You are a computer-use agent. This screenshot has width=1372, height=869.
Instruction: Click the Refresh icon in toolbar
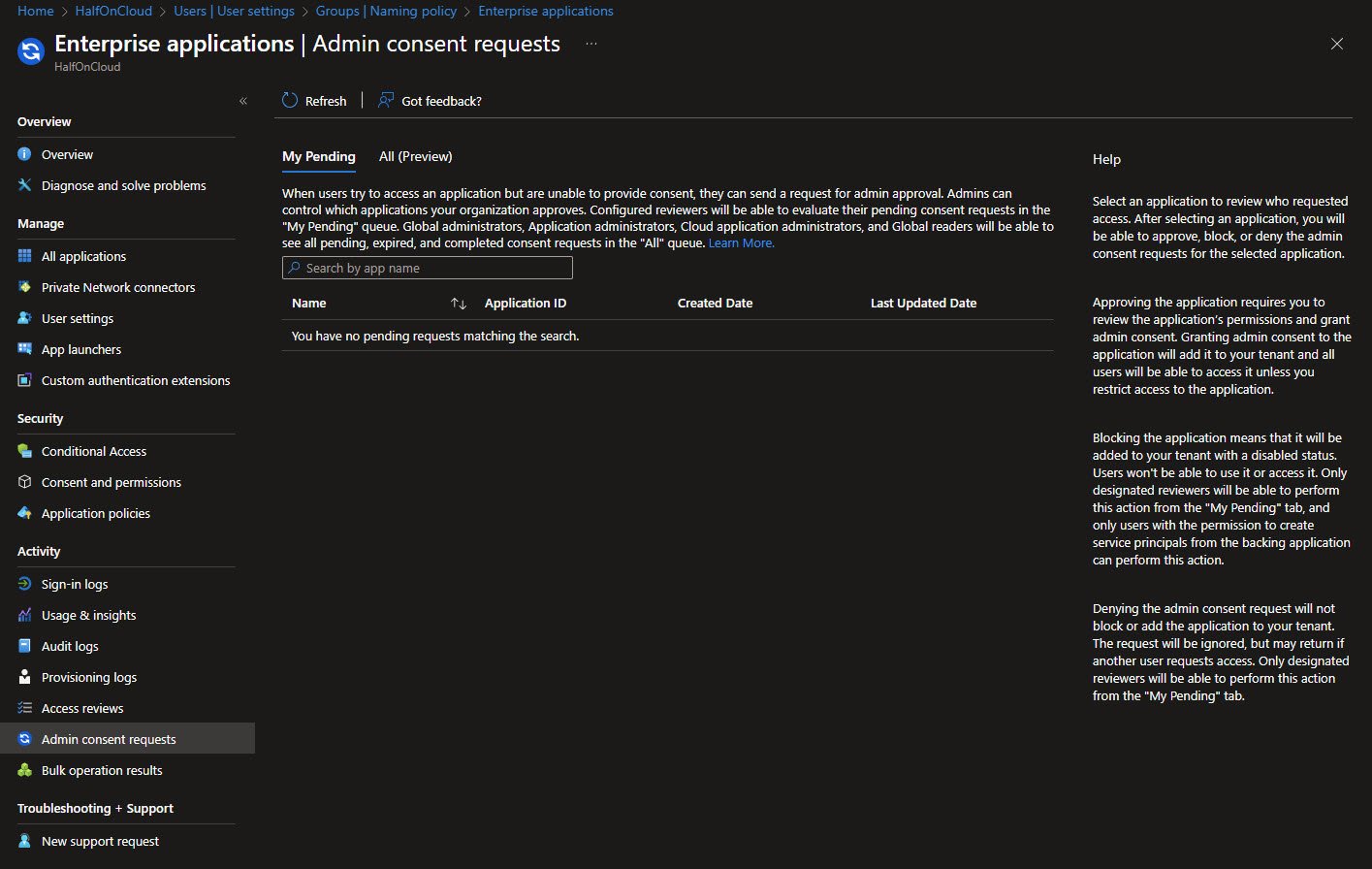point(290,101)
